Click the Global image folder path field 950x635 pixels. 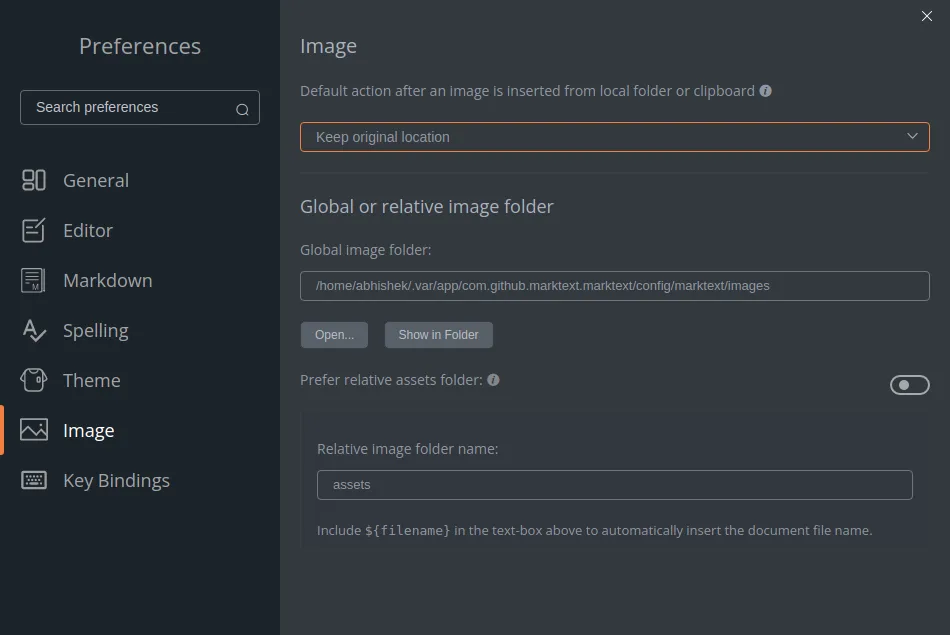(614, 285)
